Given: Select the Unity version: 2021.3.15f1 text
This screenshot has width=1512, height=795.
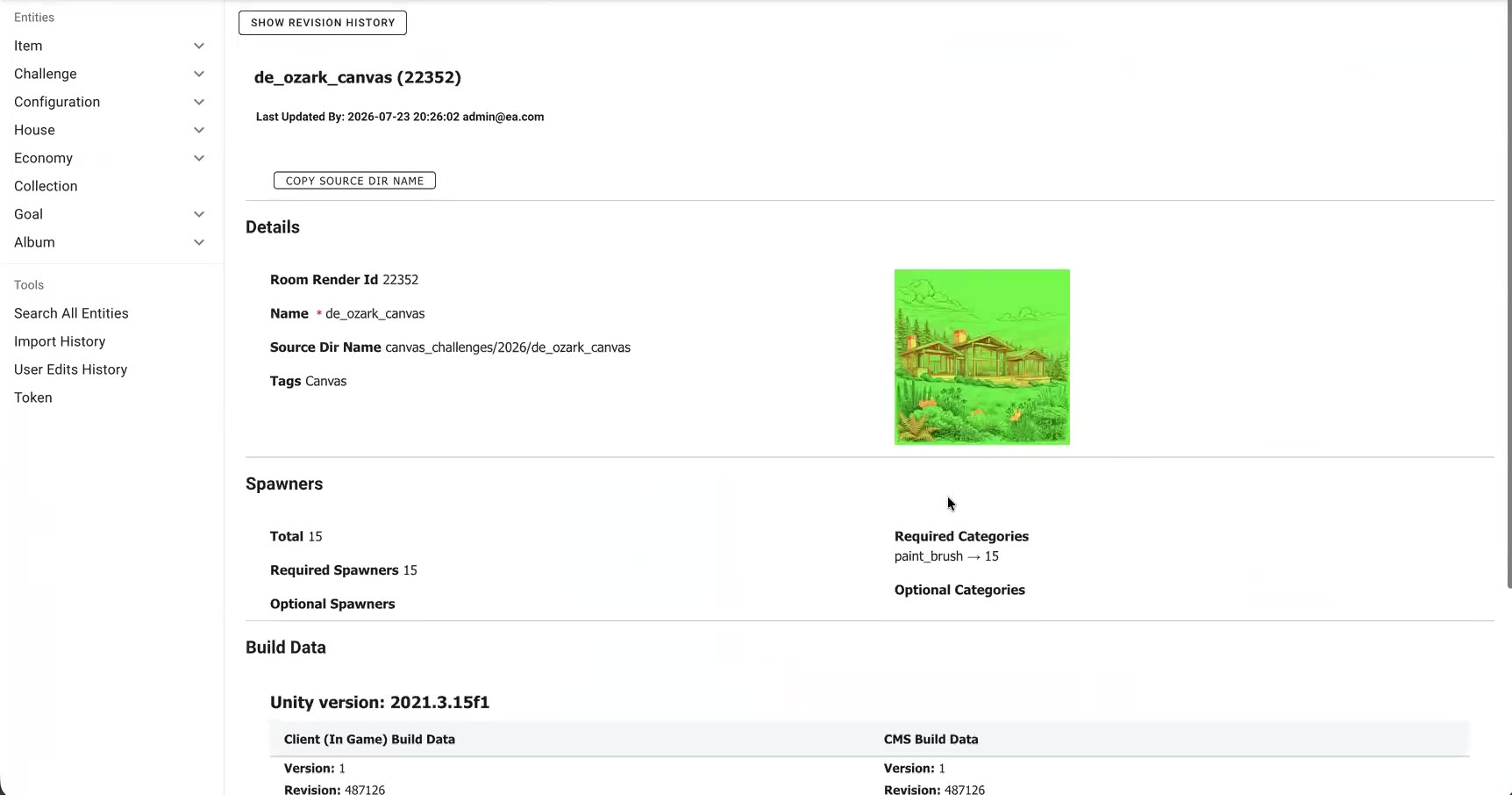Looking at the screenshot, I should point(380,702).
